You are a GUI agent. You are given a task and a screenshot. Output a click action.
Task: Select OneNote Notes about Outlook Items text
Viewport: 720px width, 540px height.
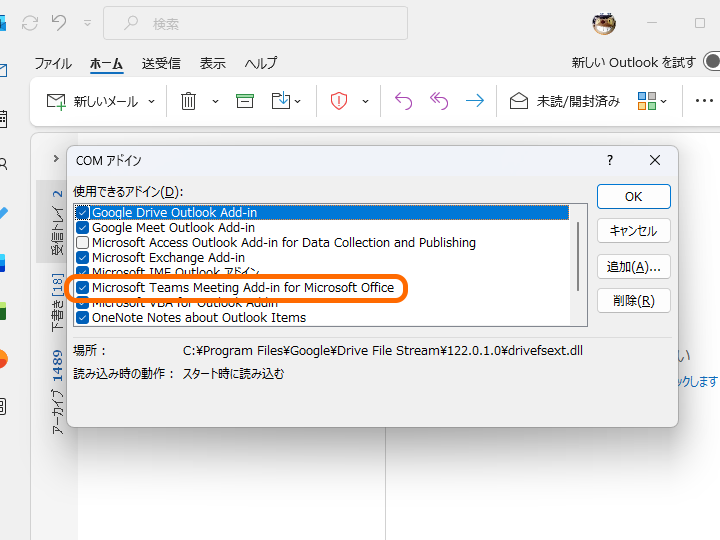(199, 317)
